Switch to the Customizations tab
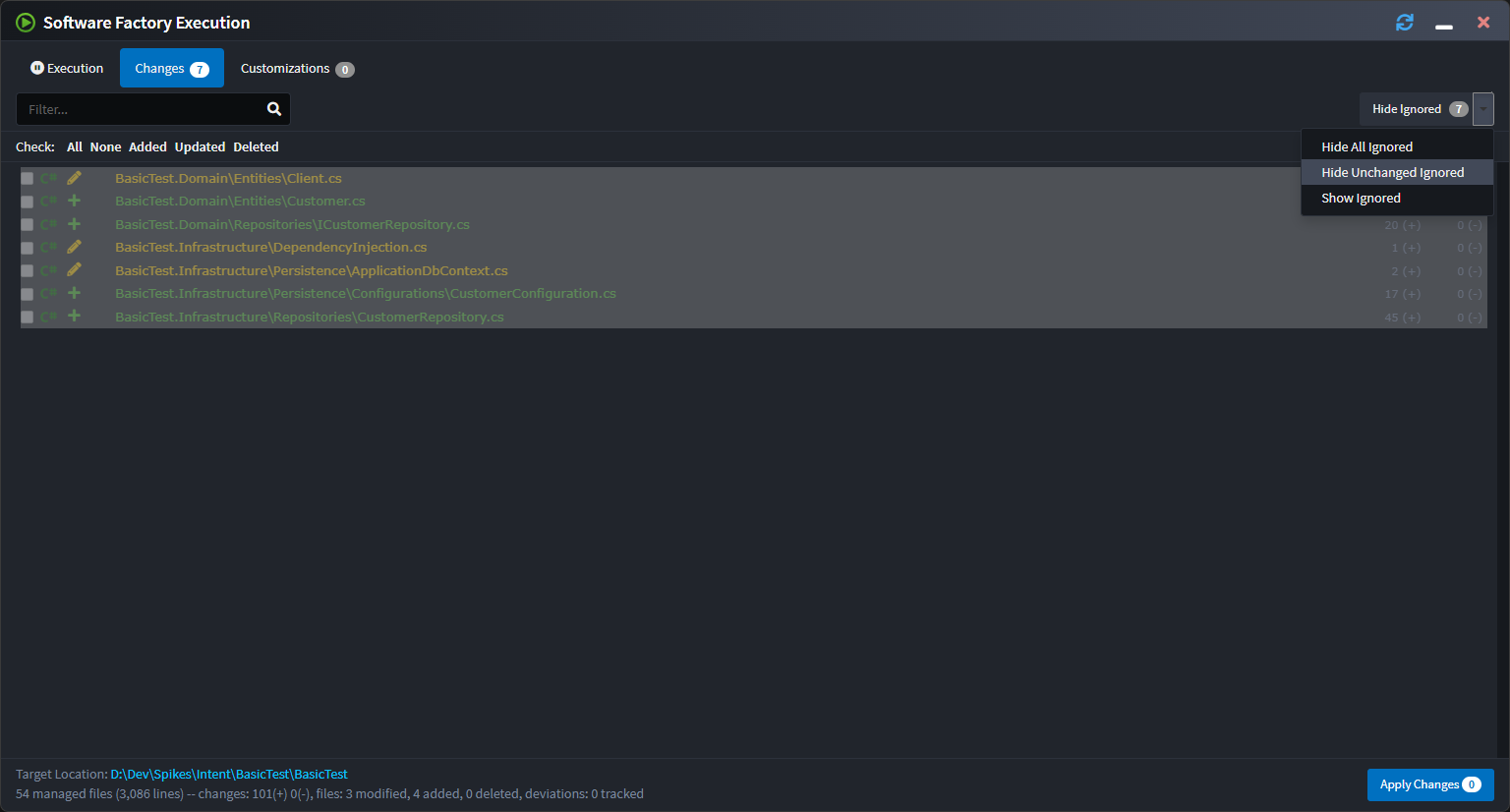 click(286, 68)
